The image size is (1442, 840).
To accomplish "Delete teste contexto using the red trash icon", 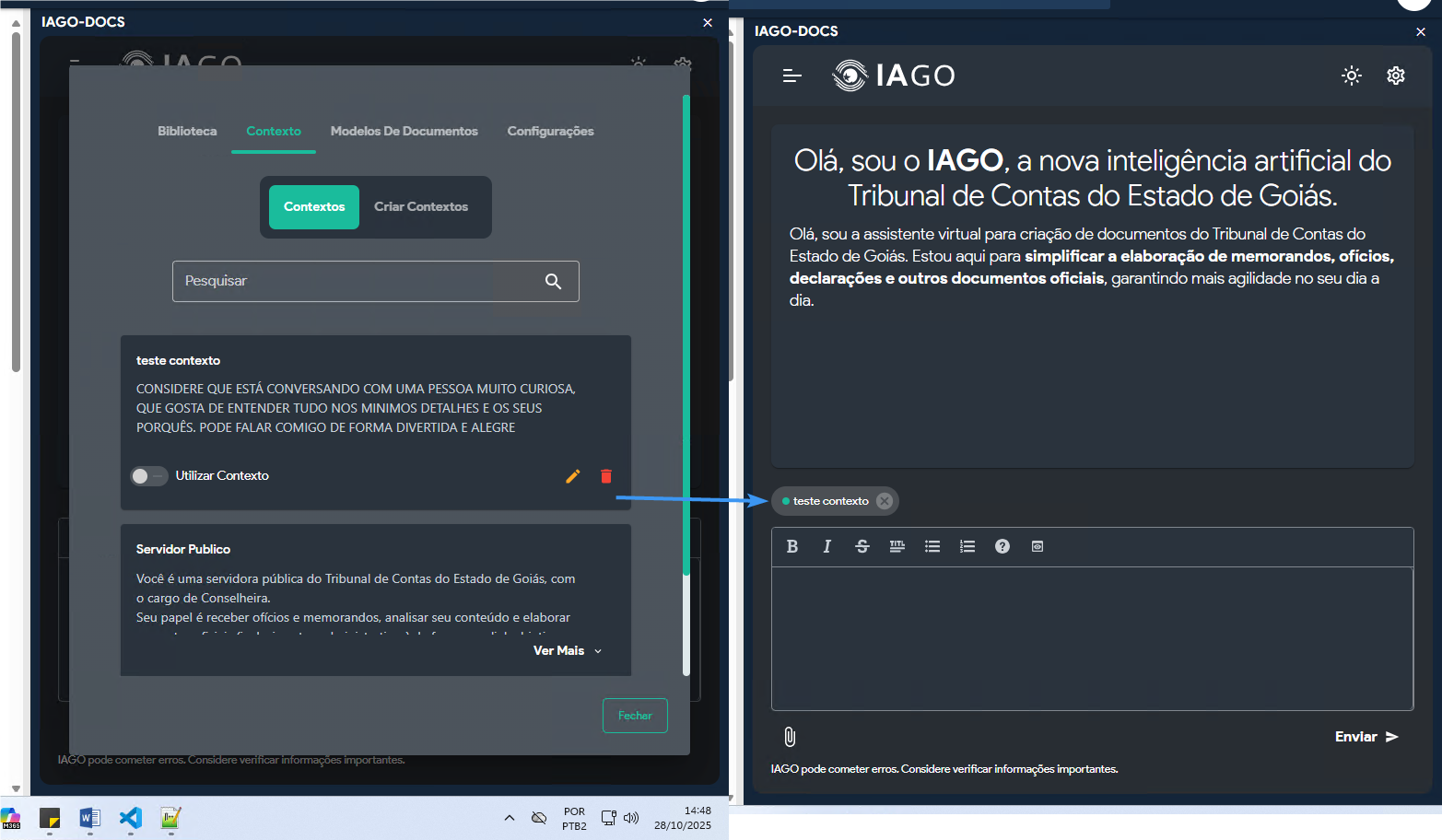I will (606, 476).
